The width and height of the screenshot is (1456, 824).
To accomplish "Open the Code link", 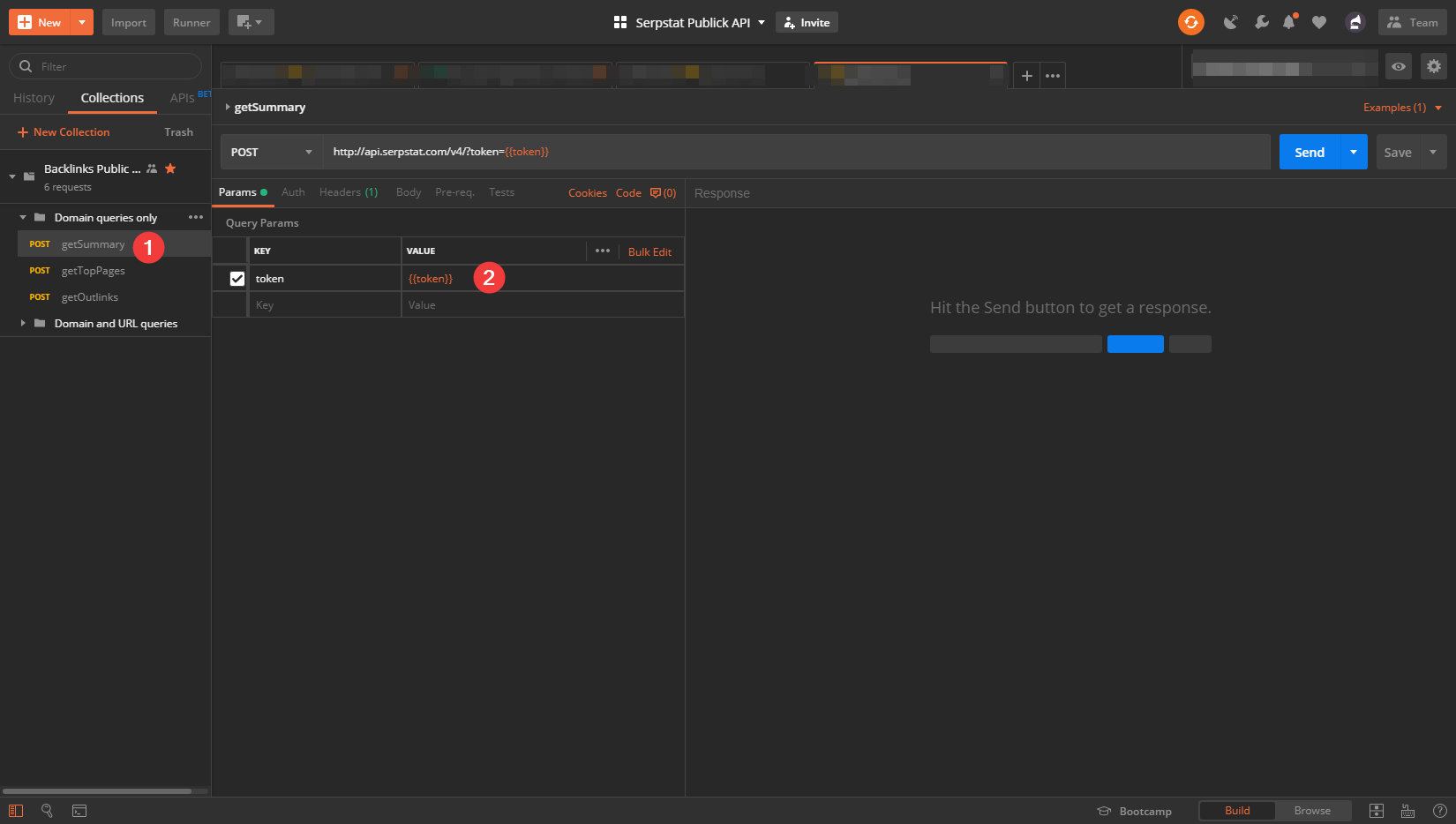I will [628, 192].
